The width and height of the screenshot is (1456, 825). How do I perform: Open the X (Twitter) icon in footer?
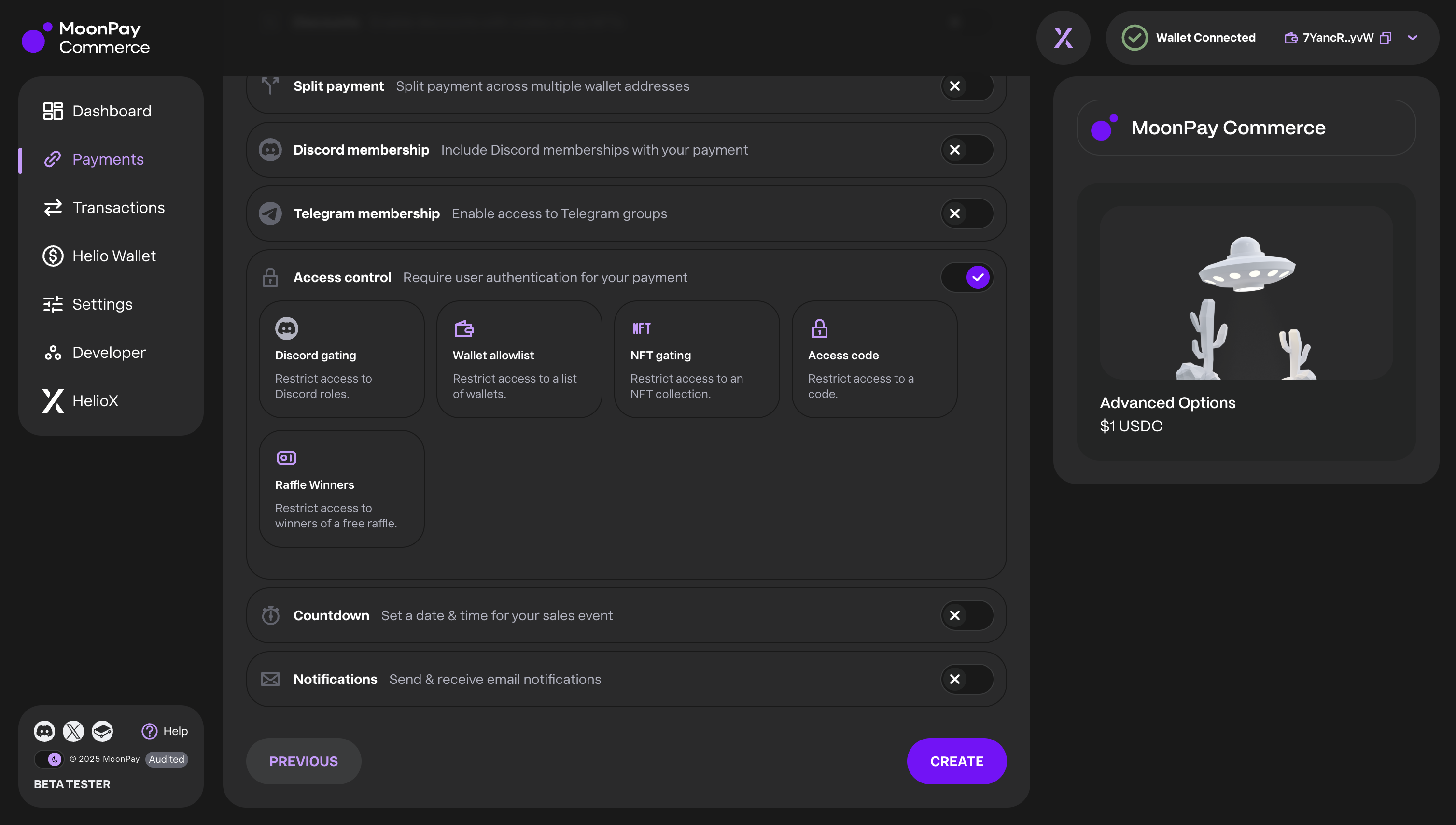73,731
